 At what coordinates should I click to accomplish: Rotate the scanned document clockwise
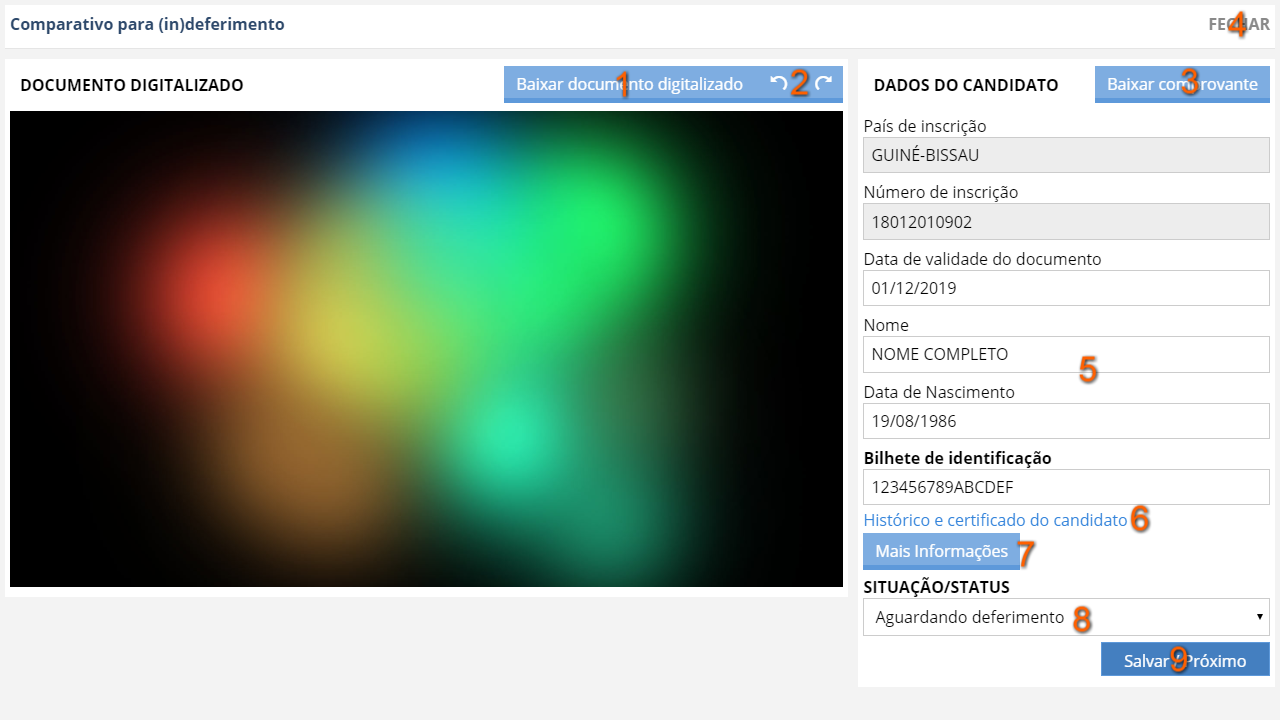point(823,84)
